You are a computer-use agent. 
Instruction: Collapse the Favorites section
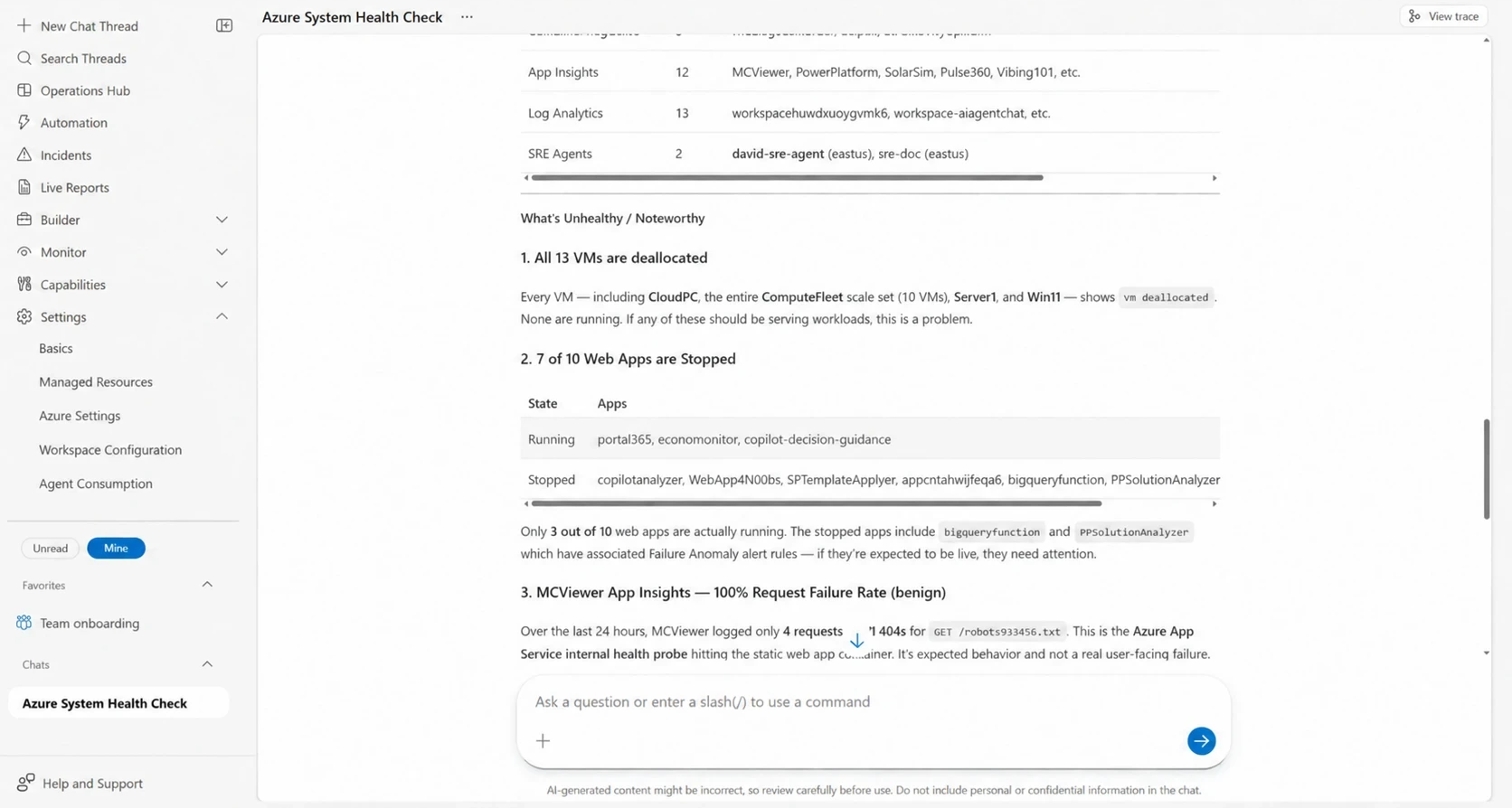207,585
